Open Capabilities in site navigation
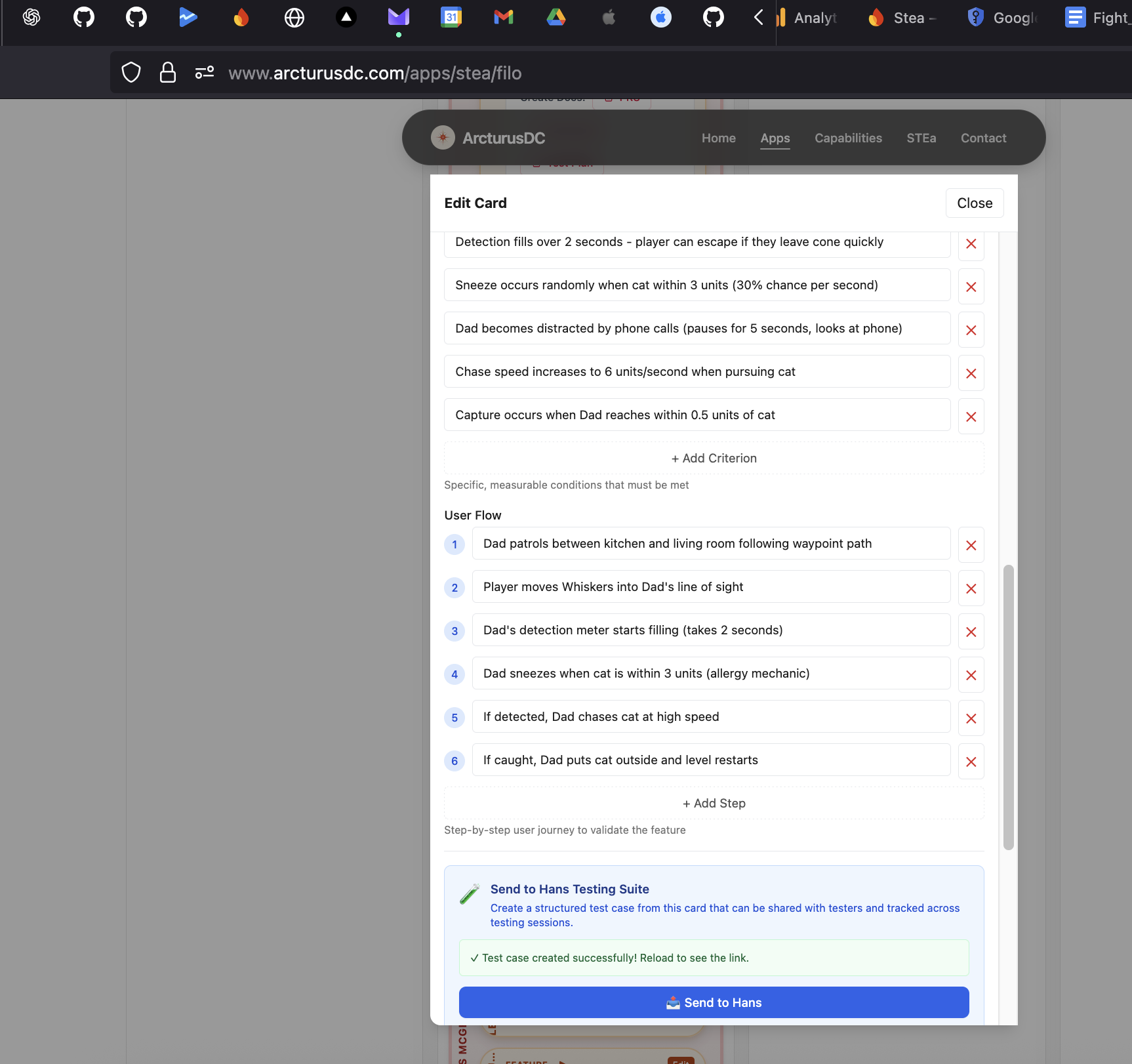 tap(849, 138)
